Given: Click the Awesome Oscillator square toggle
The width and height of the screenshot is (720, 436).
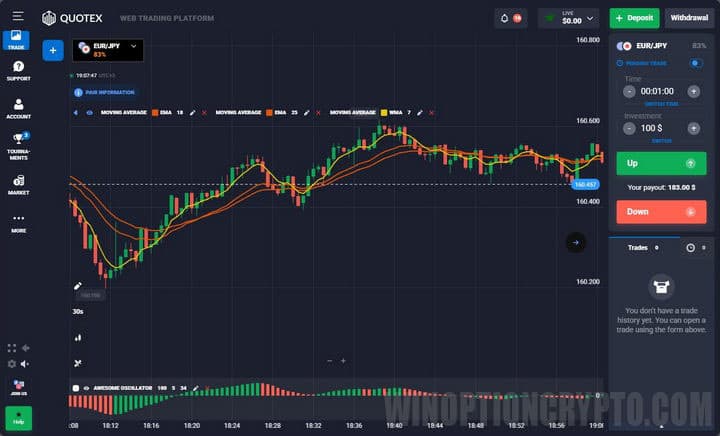Looking at the screenshot, I should 76,388.
